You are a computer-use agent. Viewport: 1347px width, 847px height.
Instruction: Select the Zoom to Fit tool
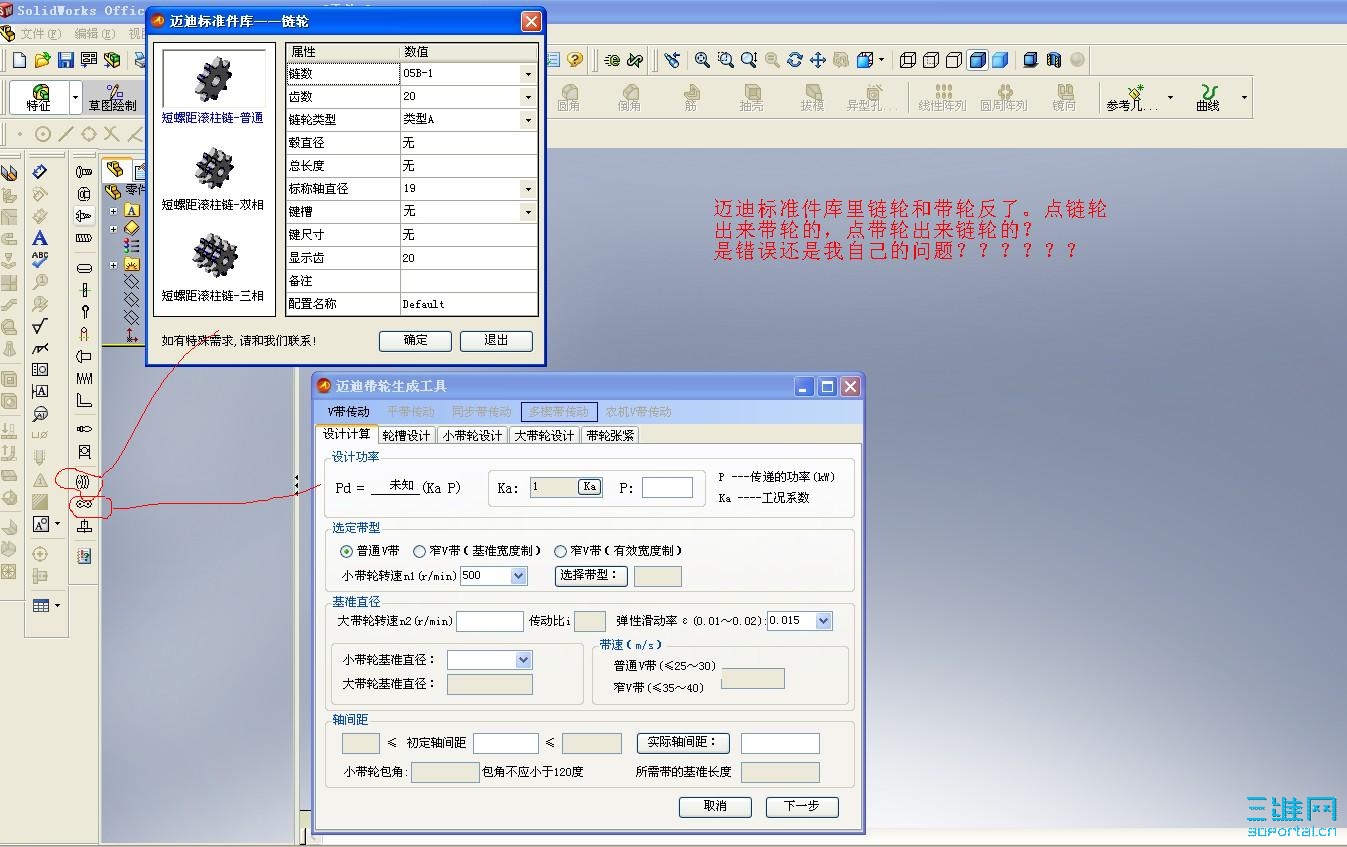pos(703,60)
